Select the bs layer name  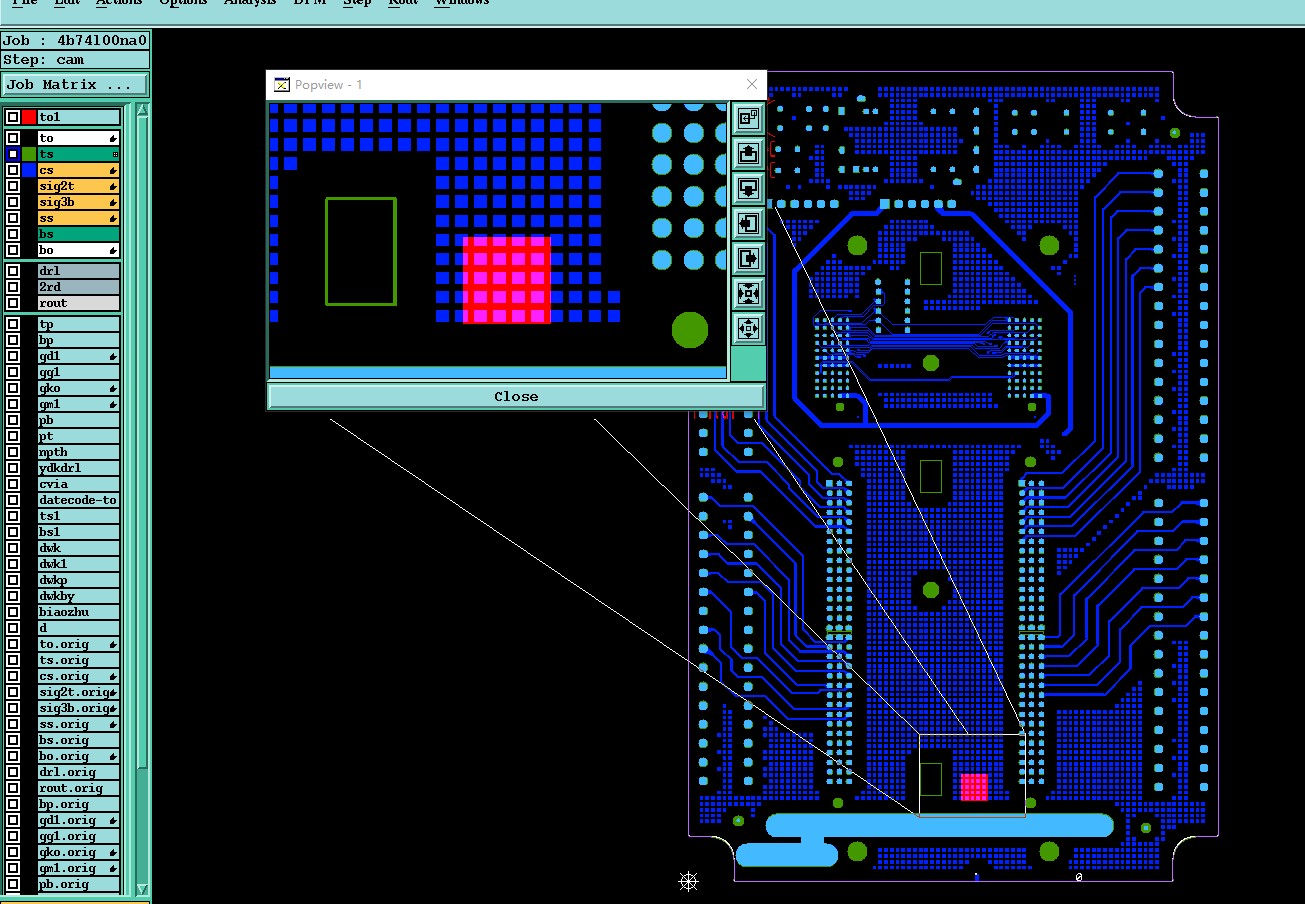(79, 234)
